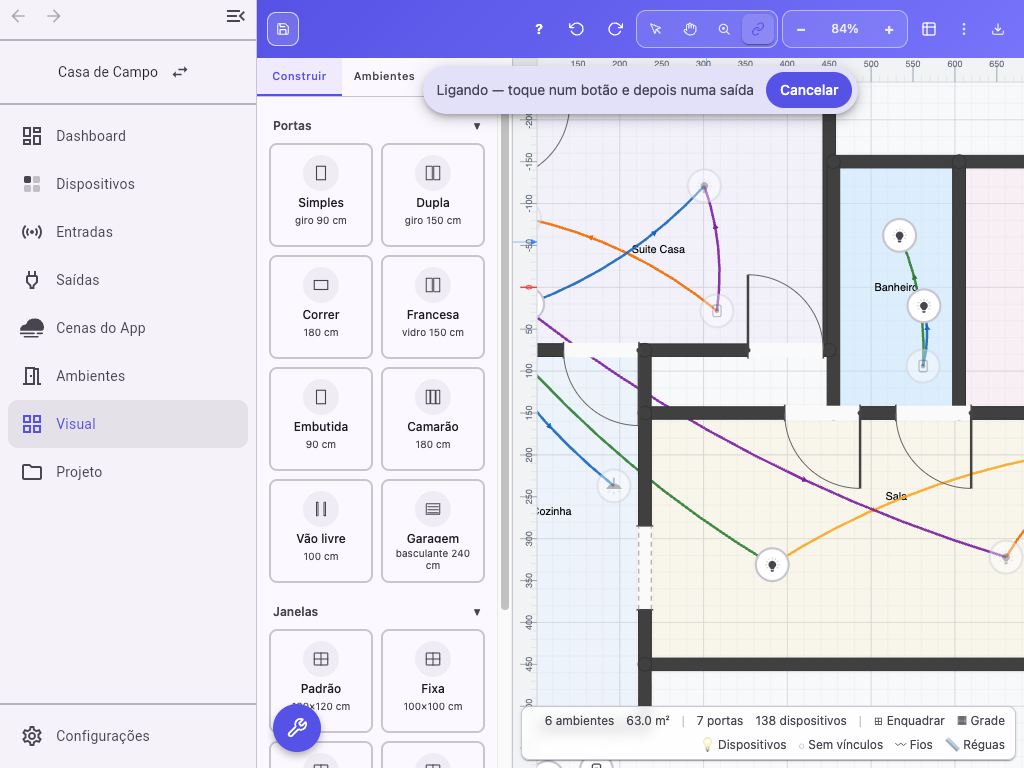Pick the Simples door giro 90 cm
Screen dimensions: 1024x768
pos(321,195)
